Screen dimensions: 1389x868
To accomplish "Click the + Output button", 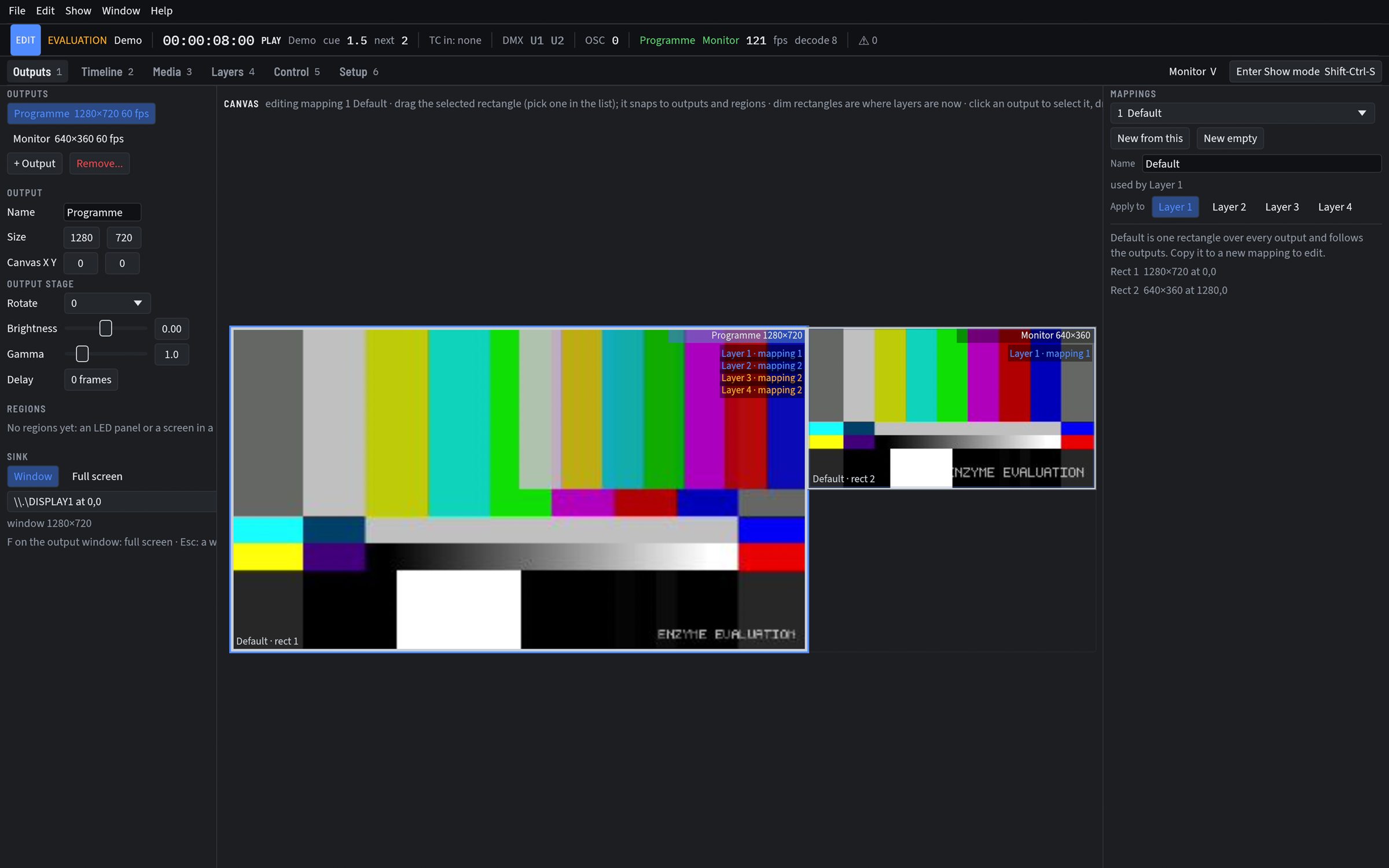I will [35, 164].
